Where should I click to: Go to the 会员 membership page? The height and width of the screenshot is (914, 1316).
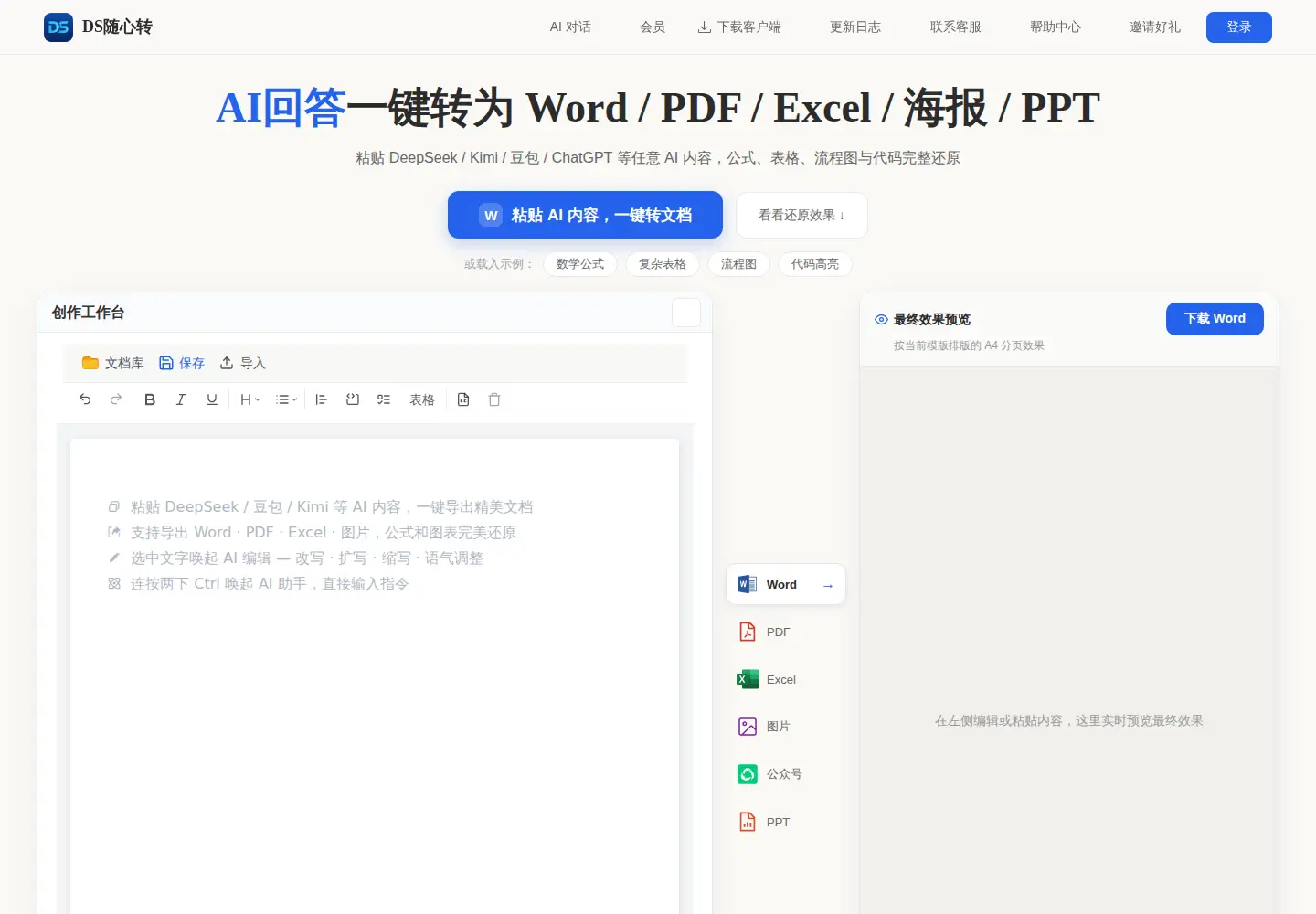click(x=653, y=27)
